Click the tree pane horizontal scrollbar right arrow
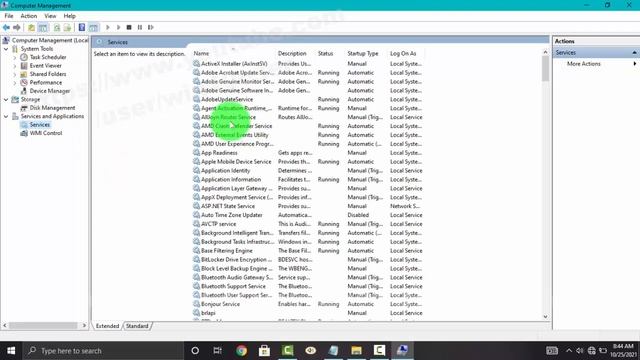Image resolution: width=640 pixels, height=360 pixels. [84, 325]
